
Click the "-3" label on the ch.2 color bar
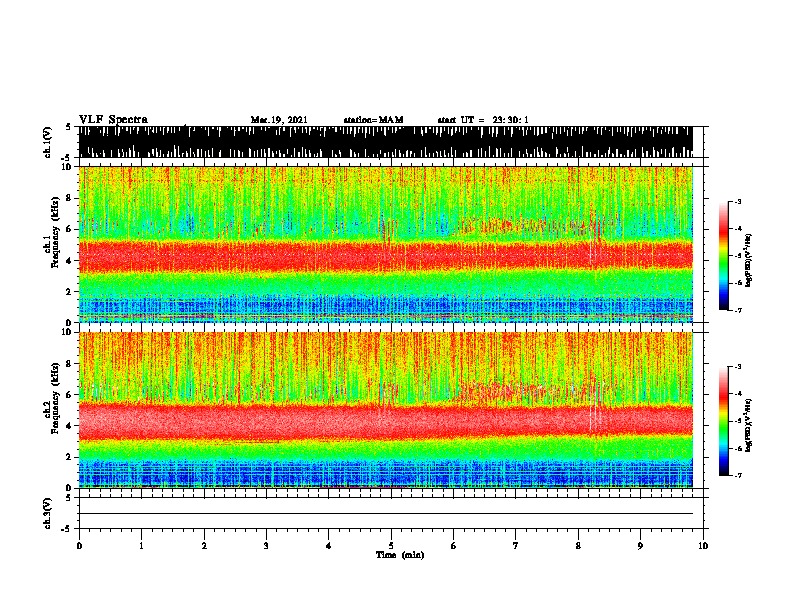point(737,367)
